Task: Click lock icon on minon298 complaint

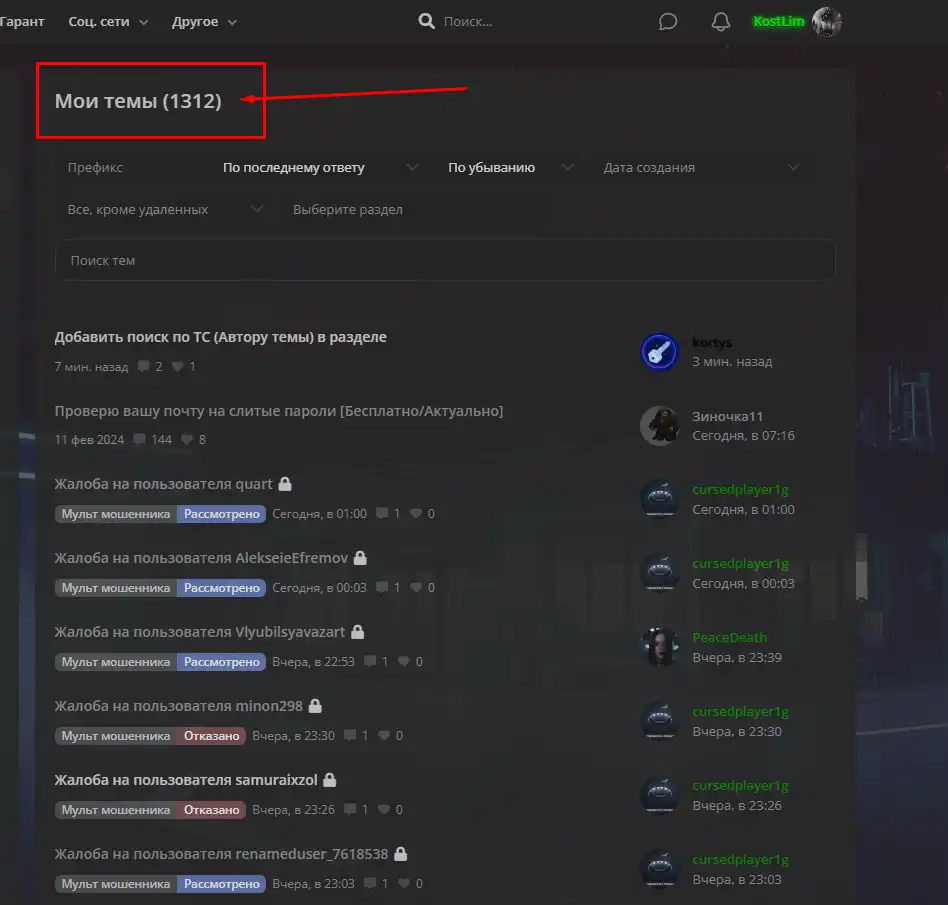Action: tap(315, 706)
